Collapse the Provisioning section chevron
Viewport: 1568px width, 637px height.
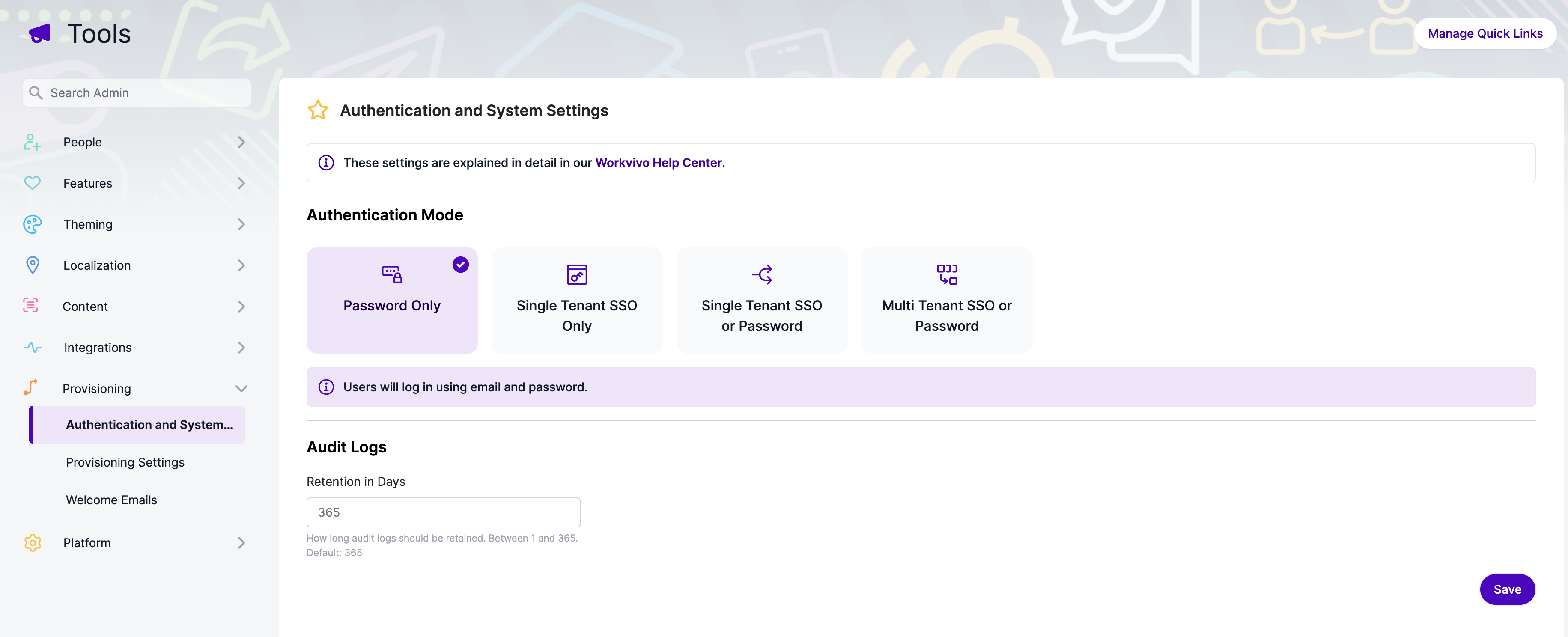click(241, 389)
